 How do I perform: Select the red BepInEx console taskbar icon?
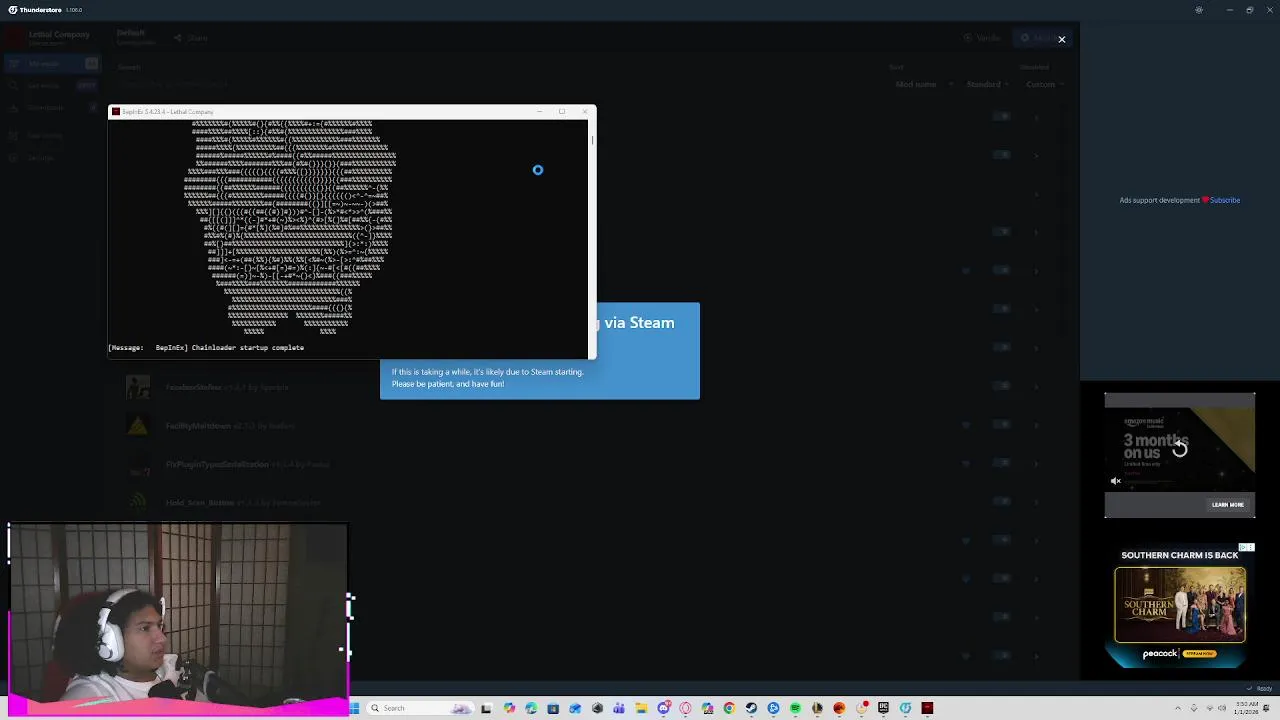(x=927, y=708)
